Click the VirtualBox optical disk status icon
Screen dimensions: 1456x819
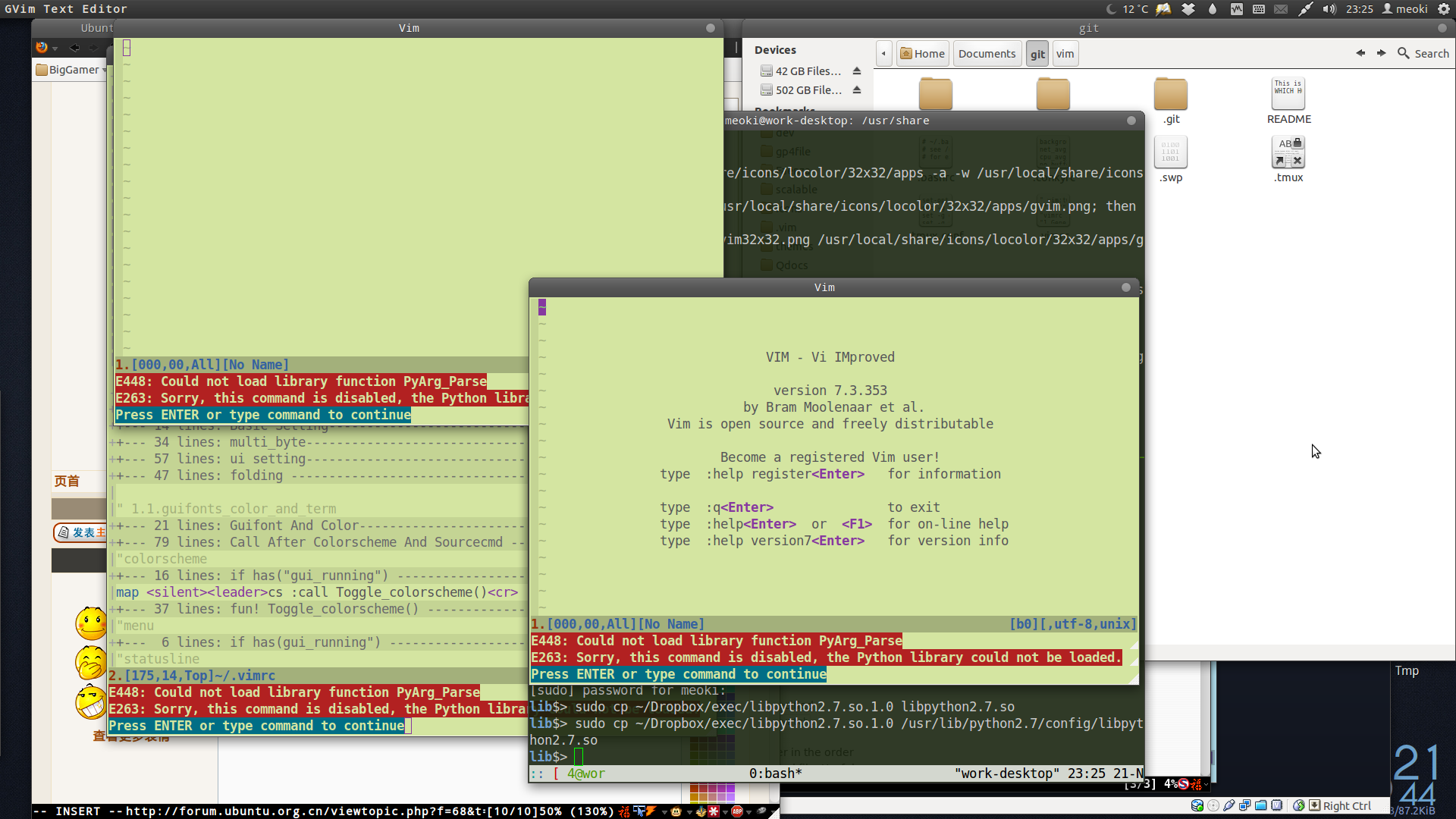click(1213, 805)
